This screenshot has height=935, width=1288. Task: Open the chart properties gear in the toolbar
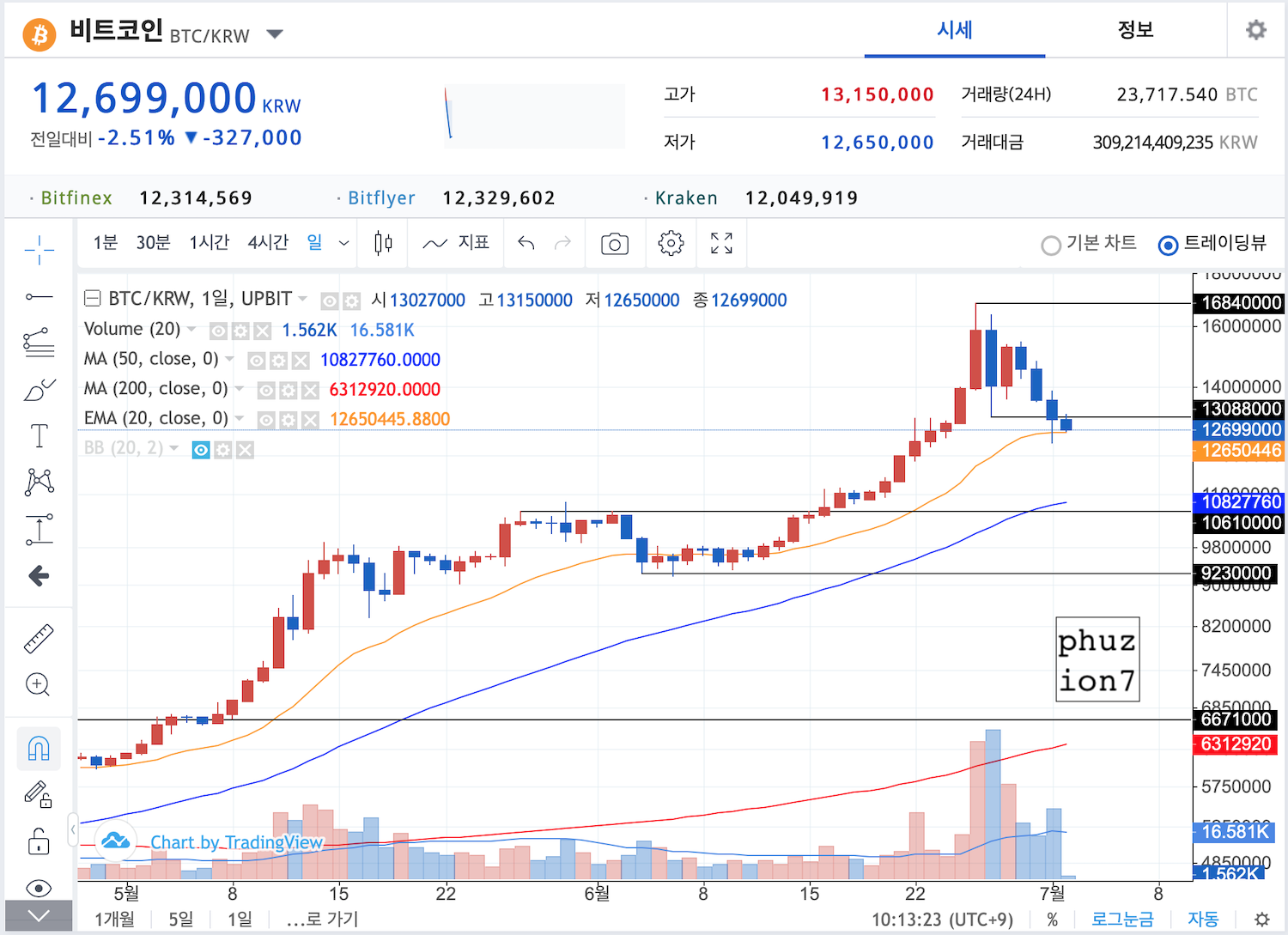pos(671,244)
